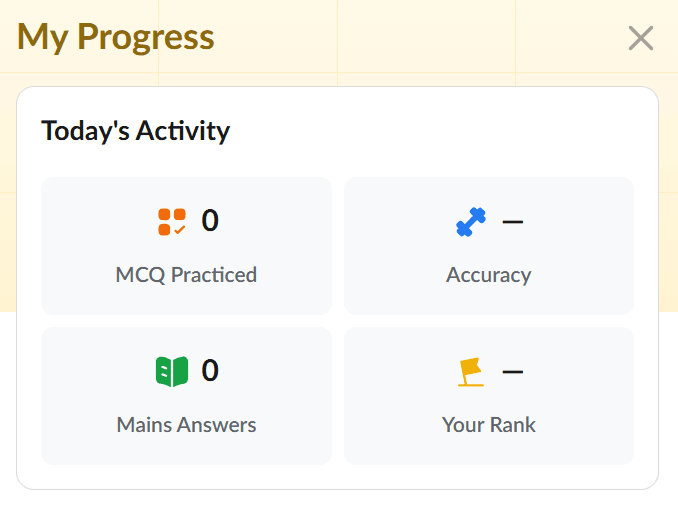The height and width of the screenshot is (518, 678).
Task: Select the Accuracy label text
Action: (488, 275)
